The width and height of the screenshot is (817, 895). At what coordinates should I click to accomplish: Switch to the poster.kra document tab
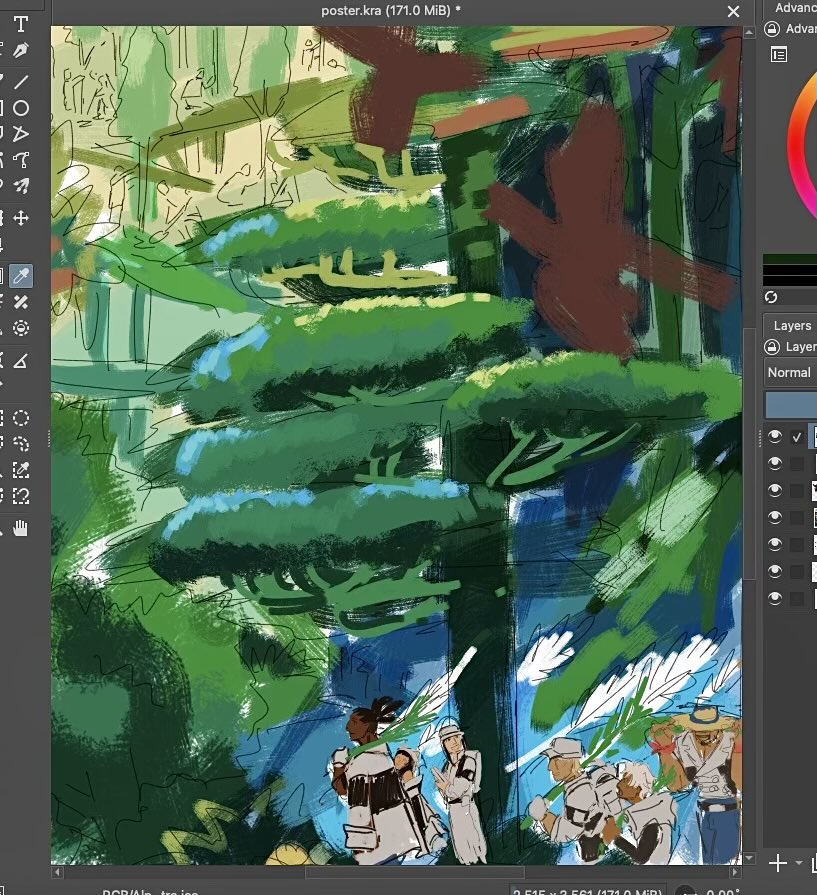[391, 10]
